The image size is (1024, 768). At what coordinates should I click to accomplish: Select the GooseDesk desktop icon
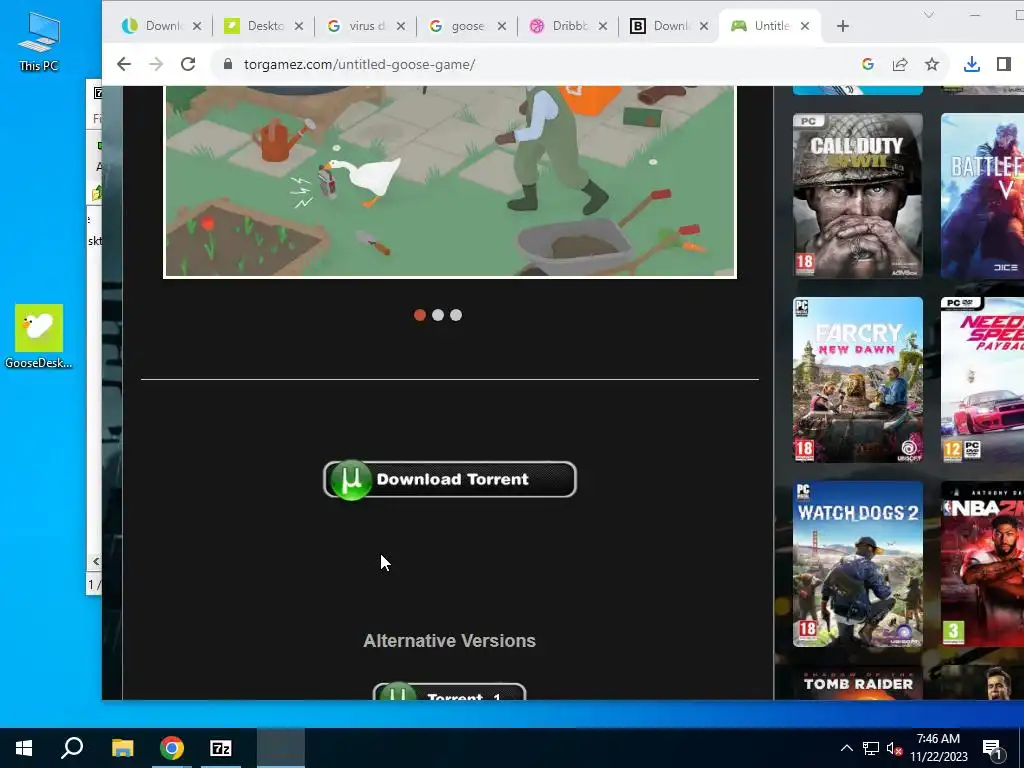tap(39, 337)
